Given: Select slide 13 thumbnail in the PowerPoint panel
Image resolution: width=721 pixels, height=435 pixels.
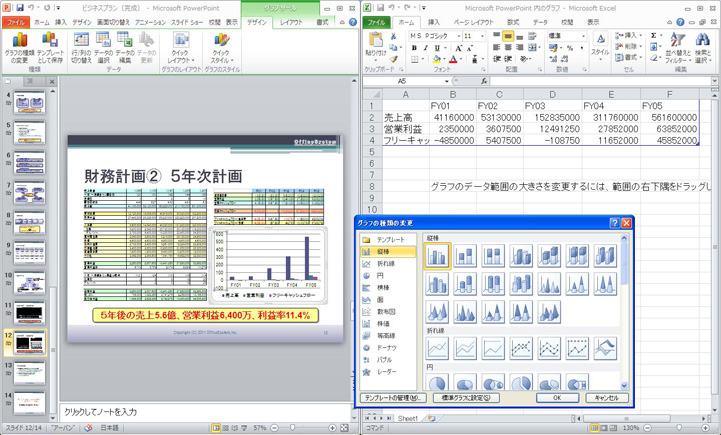Looking at the screenshot, I should 29,372.
